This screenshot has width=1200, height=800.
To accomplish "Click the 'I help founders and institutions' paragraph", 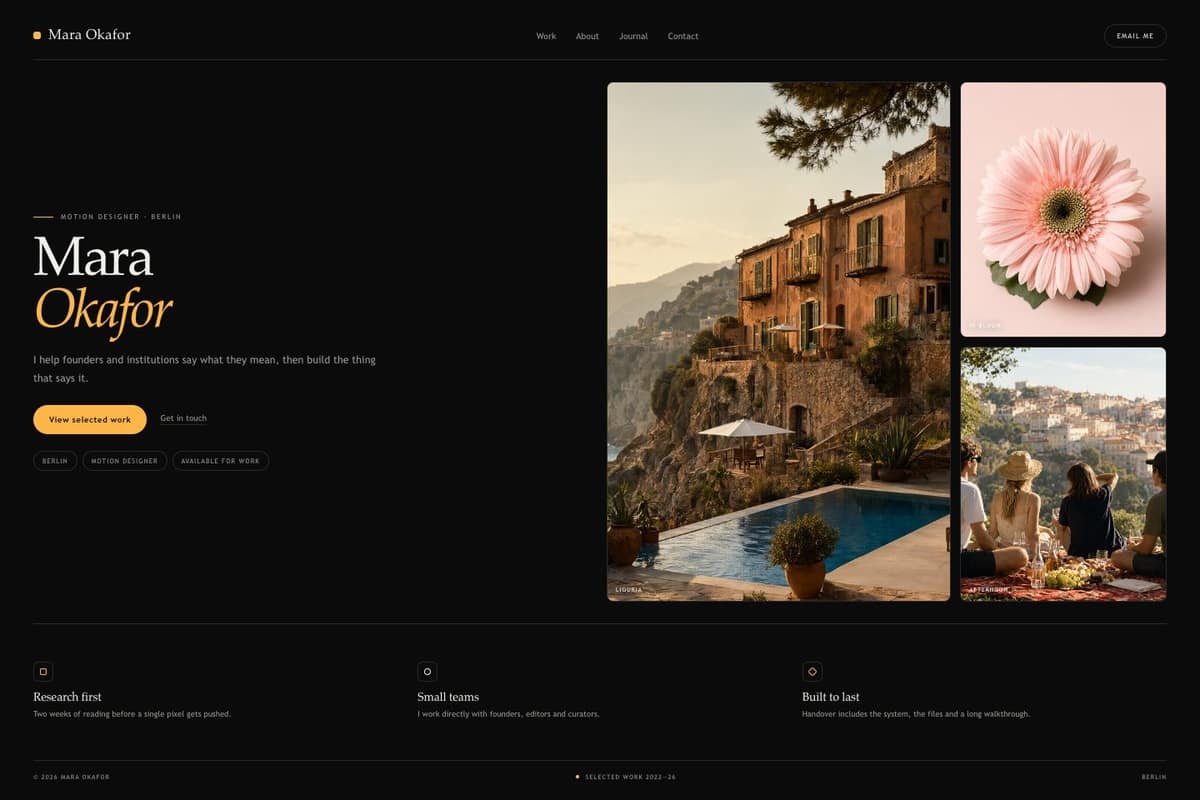I will 204,369.
